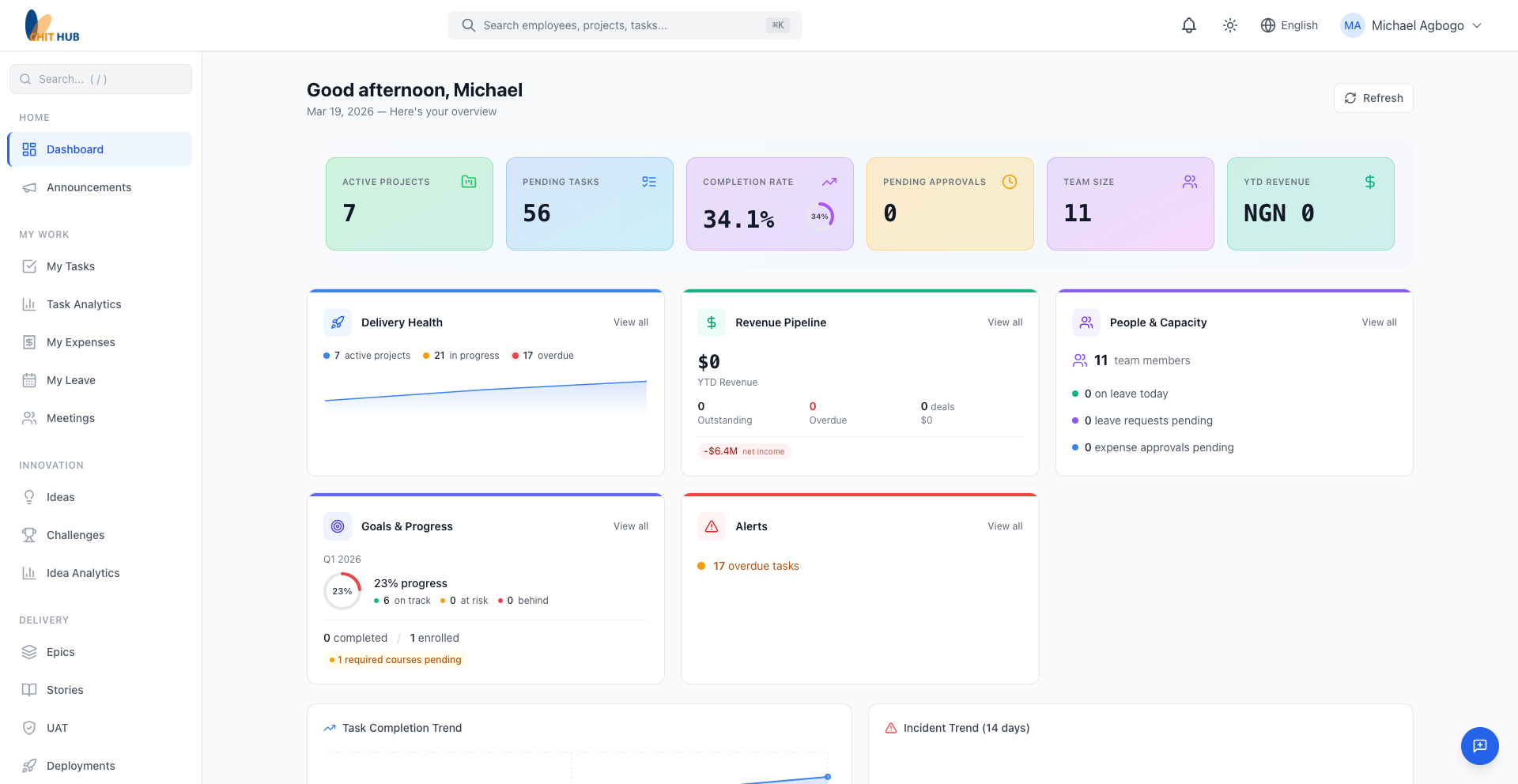
Task: Click the global search field at the top
Action: (625, 24)
